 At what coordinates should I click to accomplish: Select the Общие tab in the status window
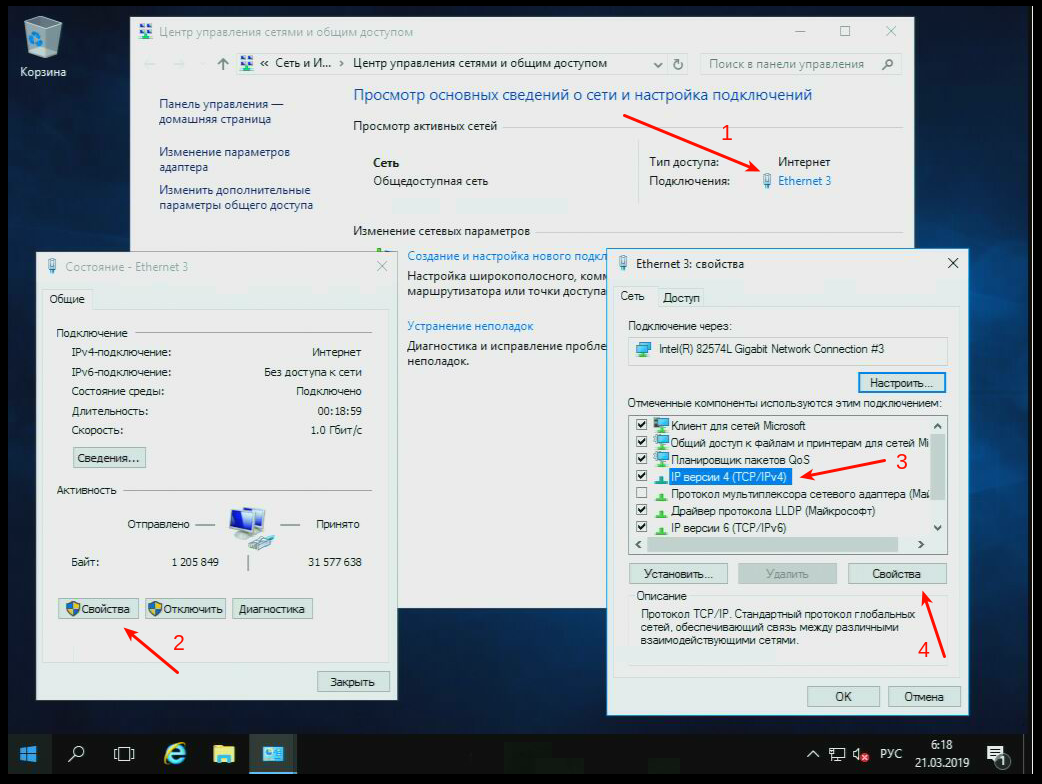68,299
